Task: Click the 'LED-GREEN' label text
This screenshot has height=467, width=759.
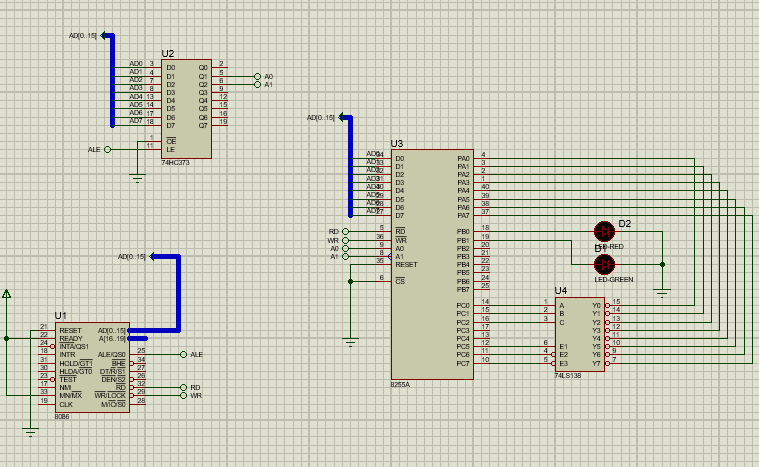Action: (614, 280)
